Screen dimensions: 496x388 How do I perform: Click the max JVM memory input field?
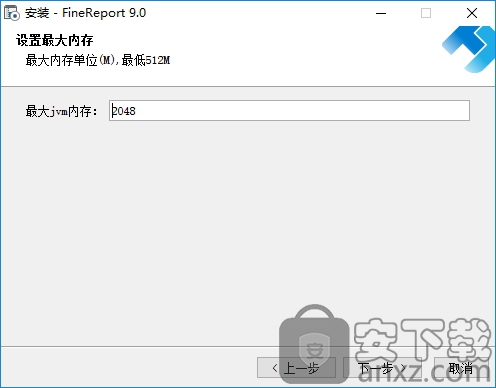pyautogui.click(x=289, y=111)
